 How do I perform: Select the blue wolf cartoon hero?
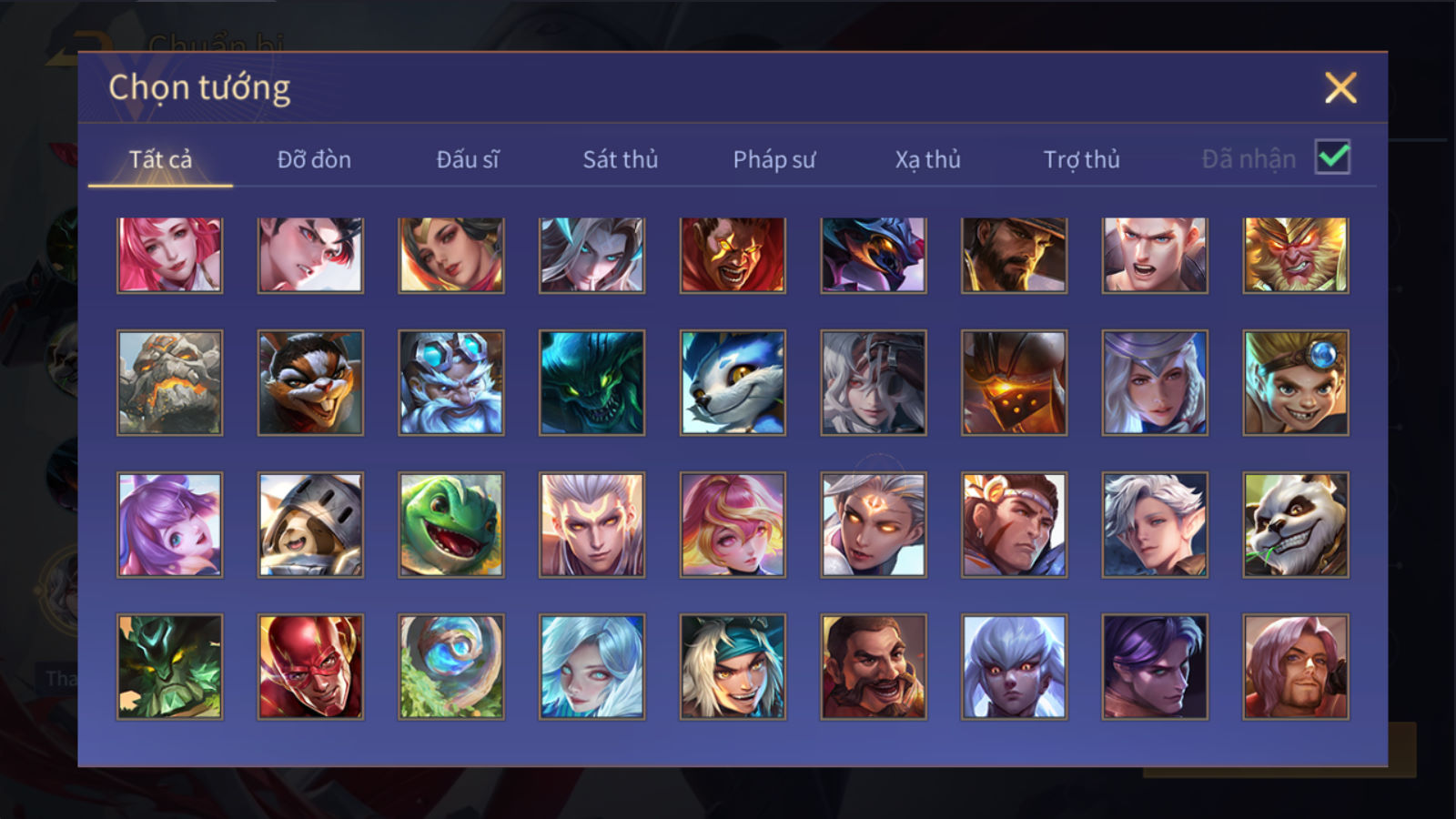point(733,382)
